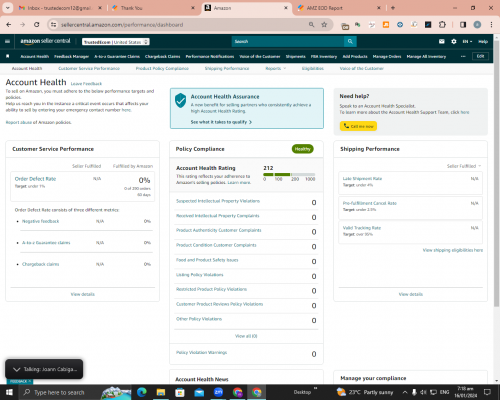Click the volume speaker tray icon
The height and width of the screenshot is (400, 500).
click(x=423, y=392)
